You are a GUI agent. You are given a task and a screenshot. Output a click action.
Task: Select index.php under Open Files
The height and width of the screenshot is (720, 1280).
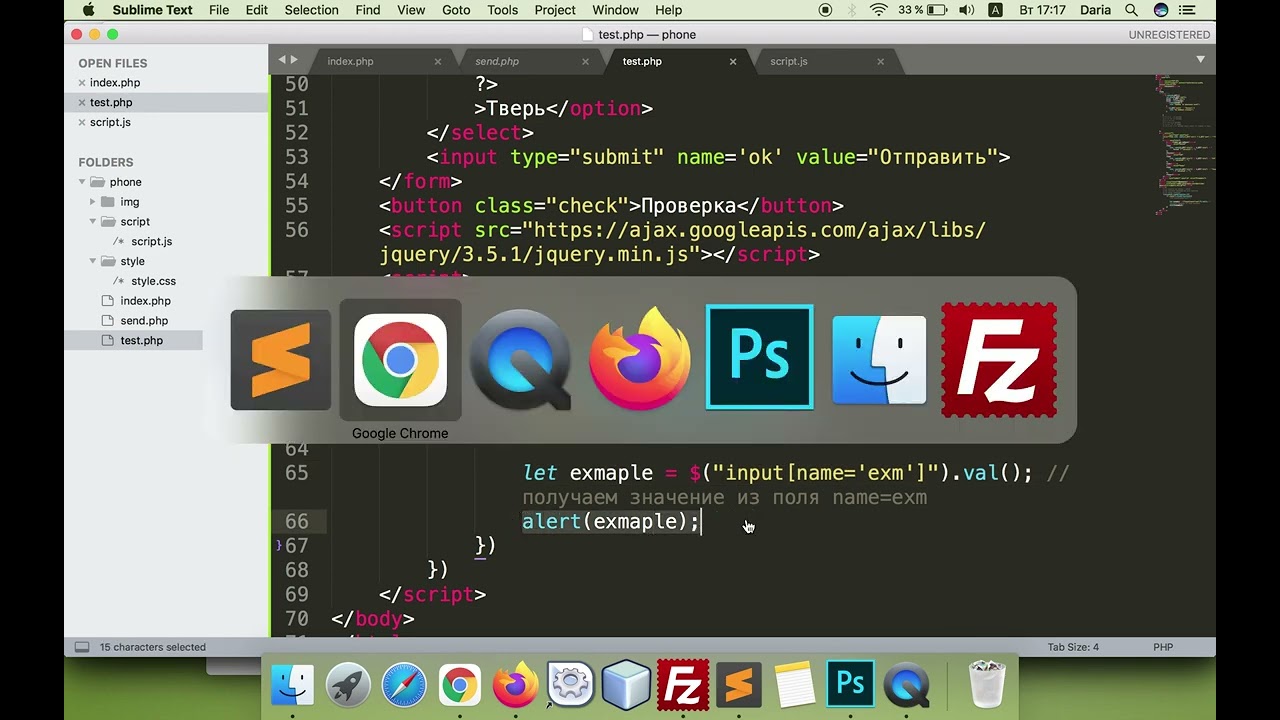coord(115,83)
